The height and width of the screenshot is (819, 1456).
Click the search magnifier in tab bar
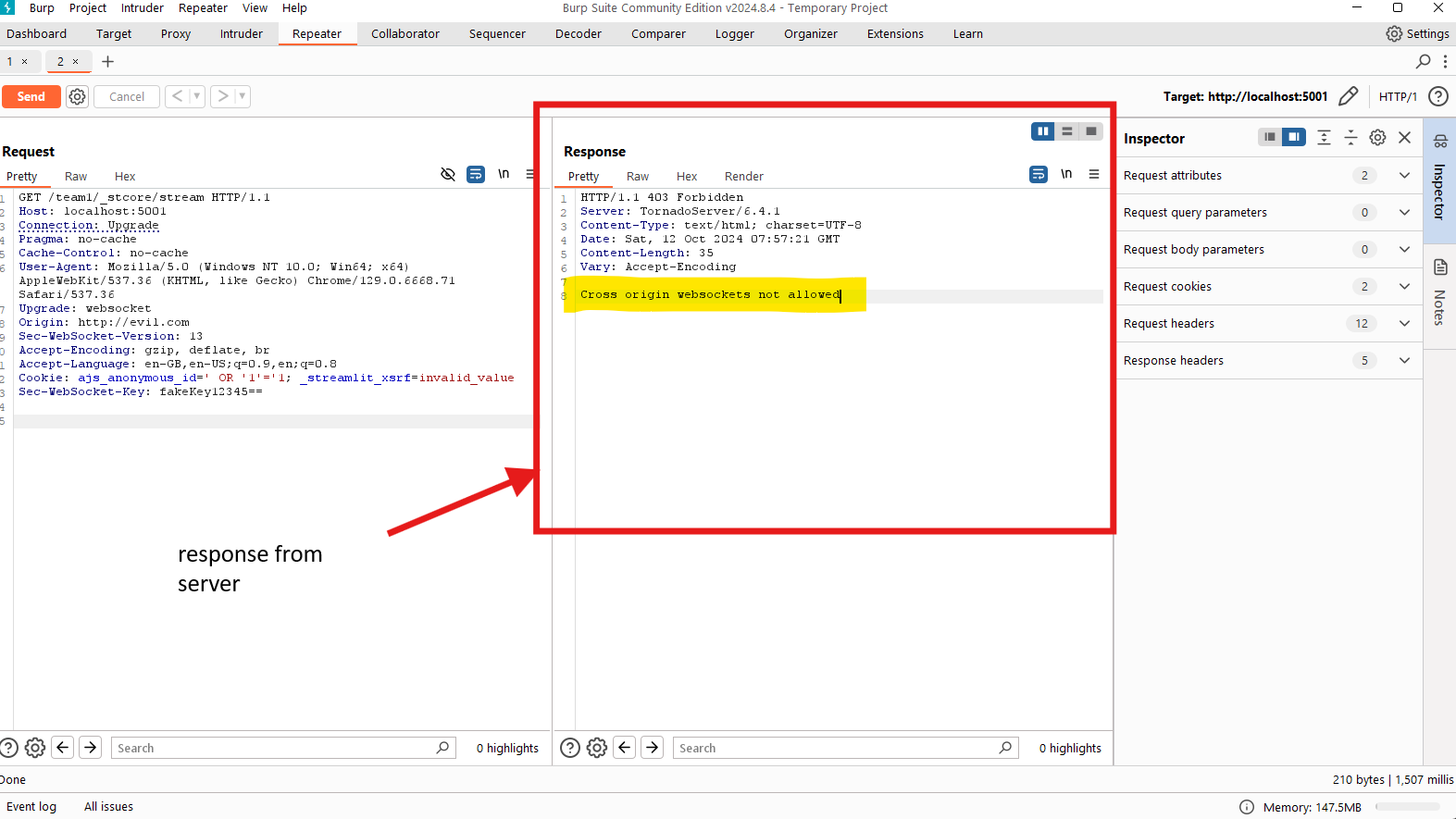(1424, 61)
